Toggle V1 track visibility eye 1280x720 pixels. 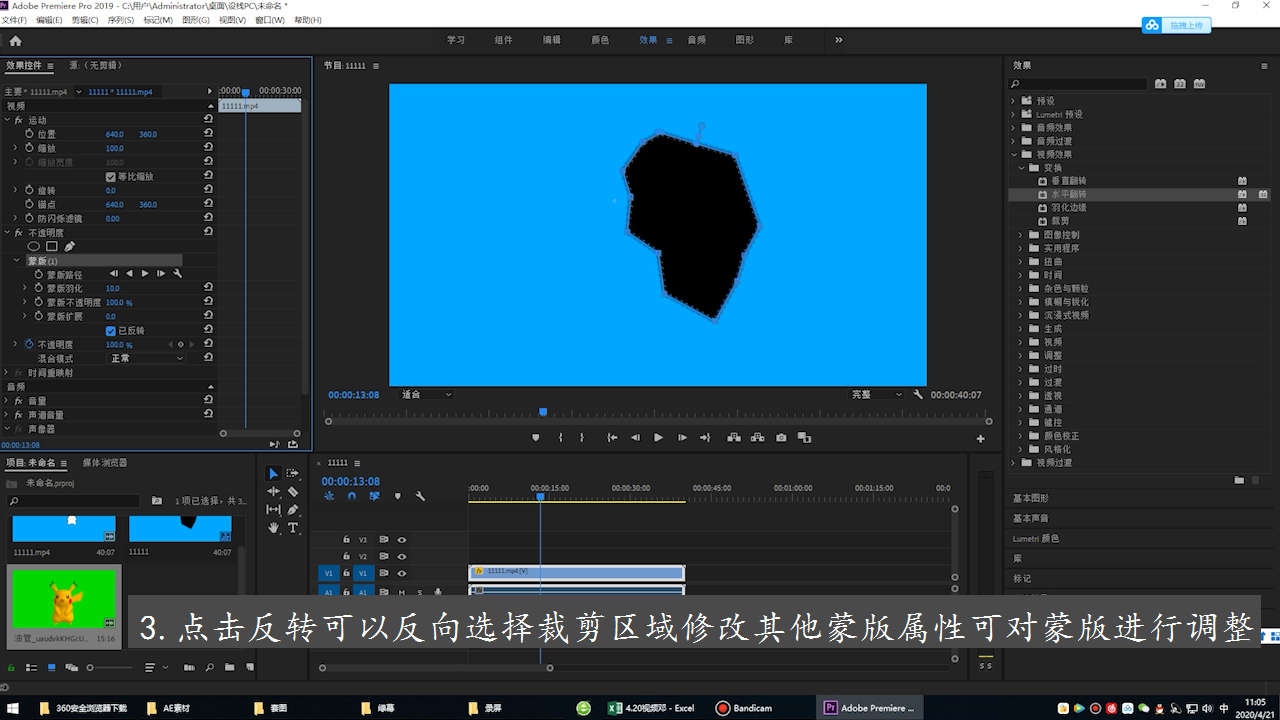[x=401, y=573]
